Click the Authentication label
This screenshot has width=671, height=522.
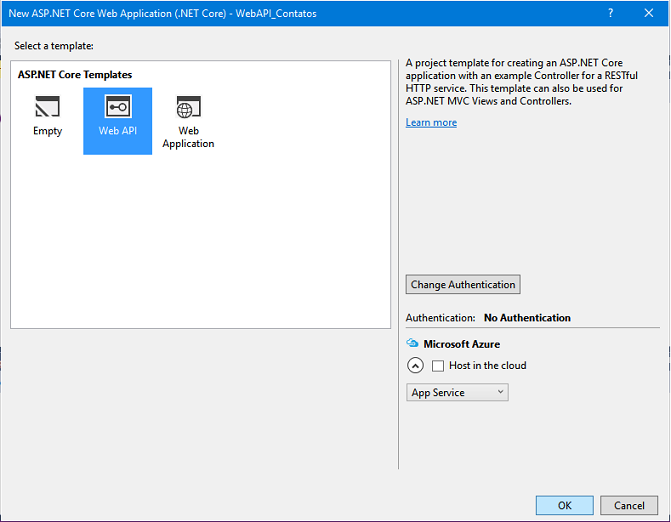pos(440,318)
